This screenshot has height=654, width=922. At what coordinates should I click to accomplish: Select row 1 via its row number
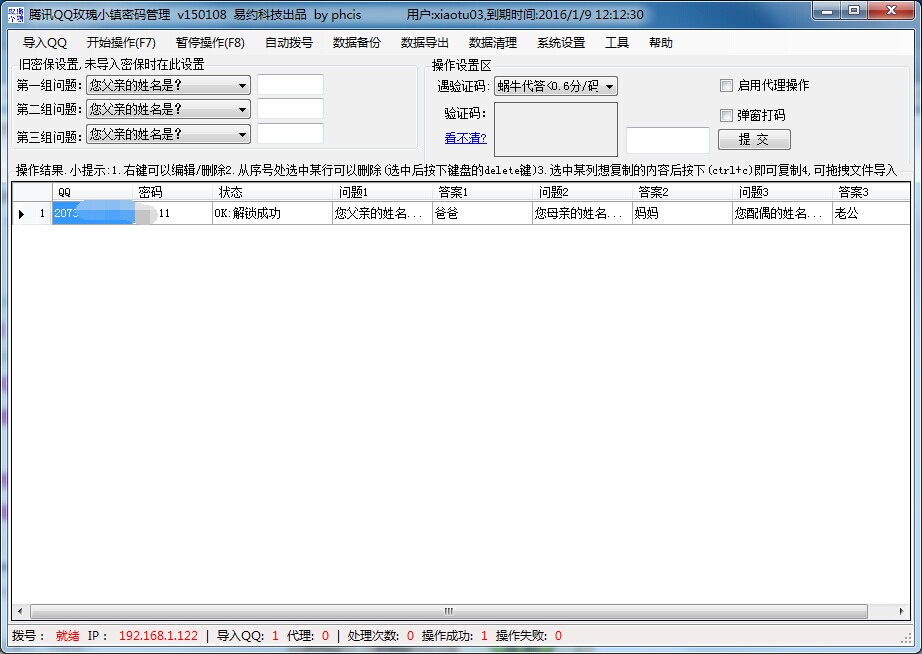tap(42, 213)
